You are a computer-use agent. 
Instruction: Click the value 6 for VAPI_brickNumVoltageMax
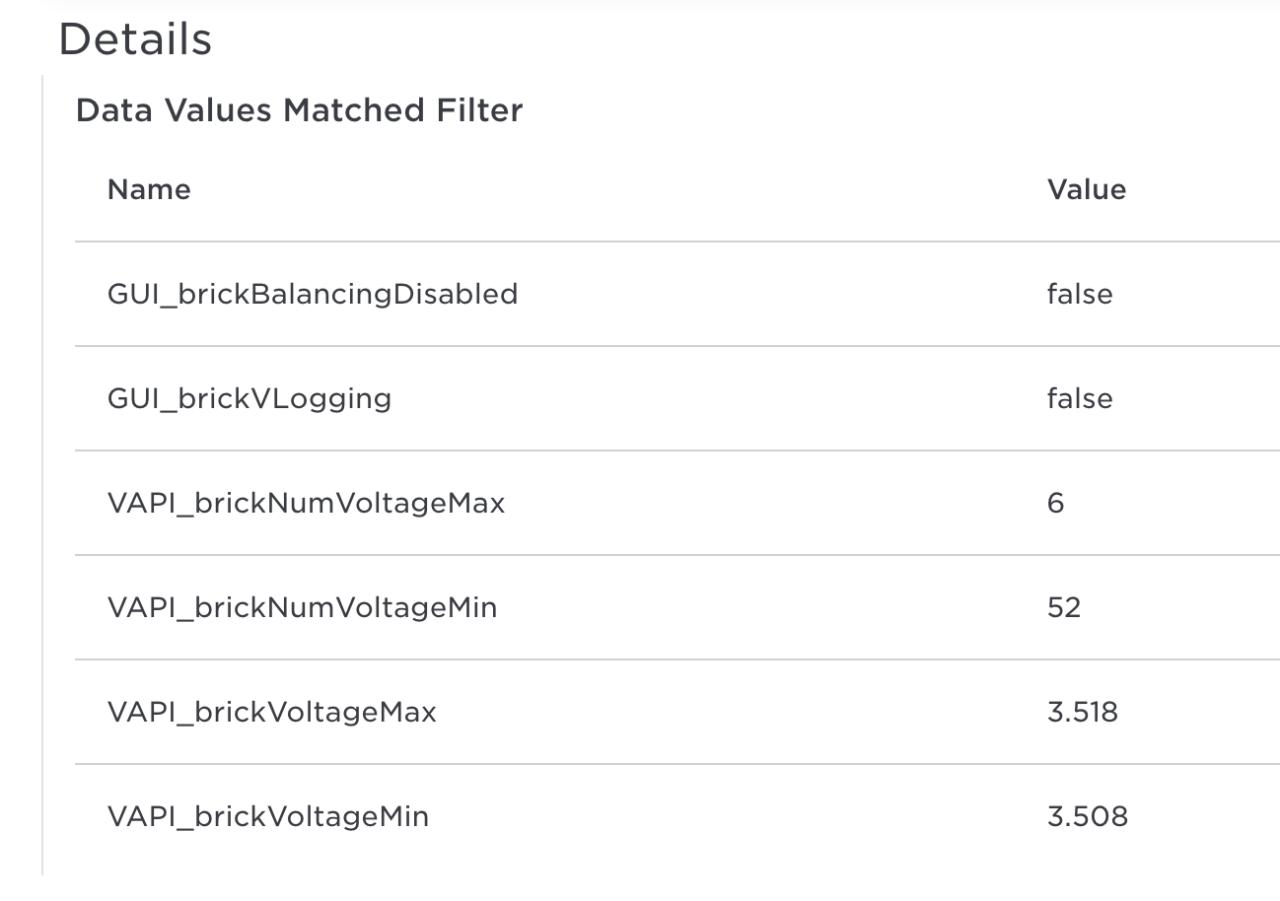pyautogui.click(x=1055, y=503)
